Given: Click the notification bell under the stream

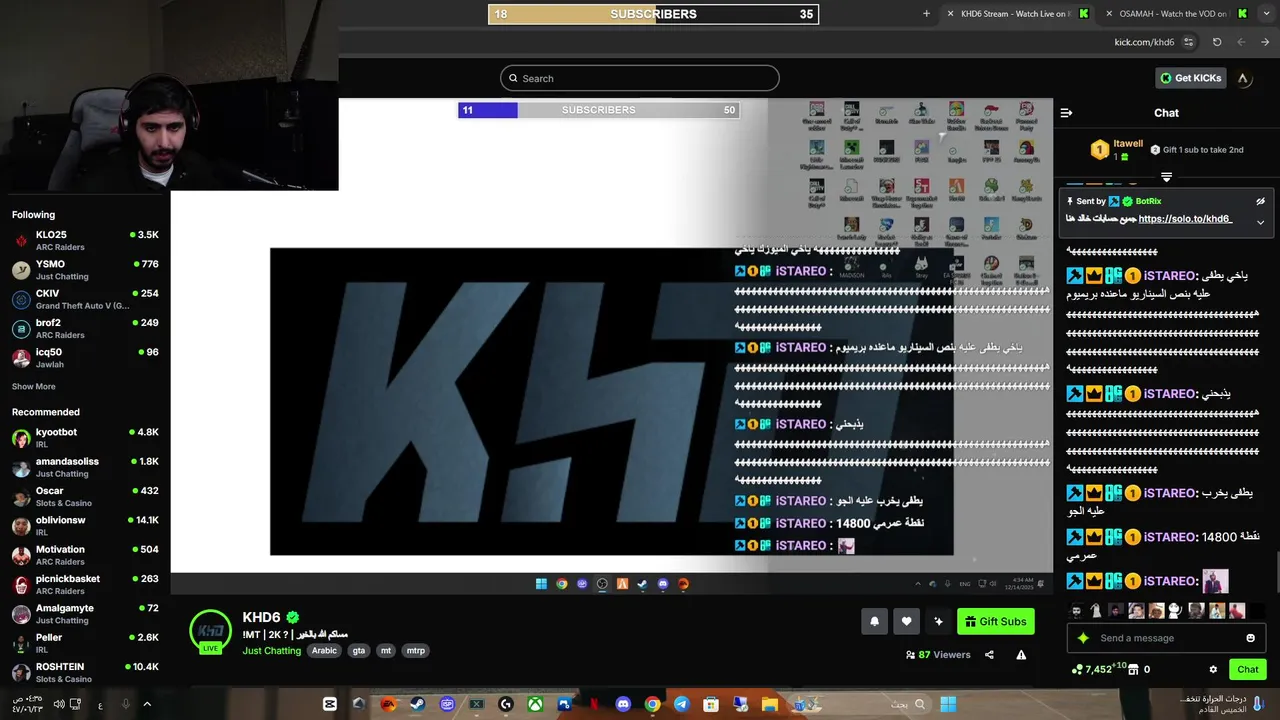Looking at the screenshot, I should click(874, 621).
